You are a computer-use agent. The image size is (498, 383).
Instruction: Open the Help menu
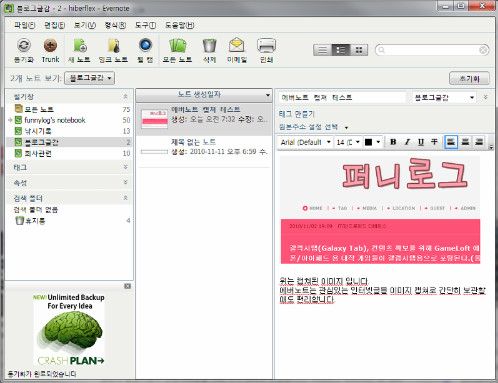point(180,25)
